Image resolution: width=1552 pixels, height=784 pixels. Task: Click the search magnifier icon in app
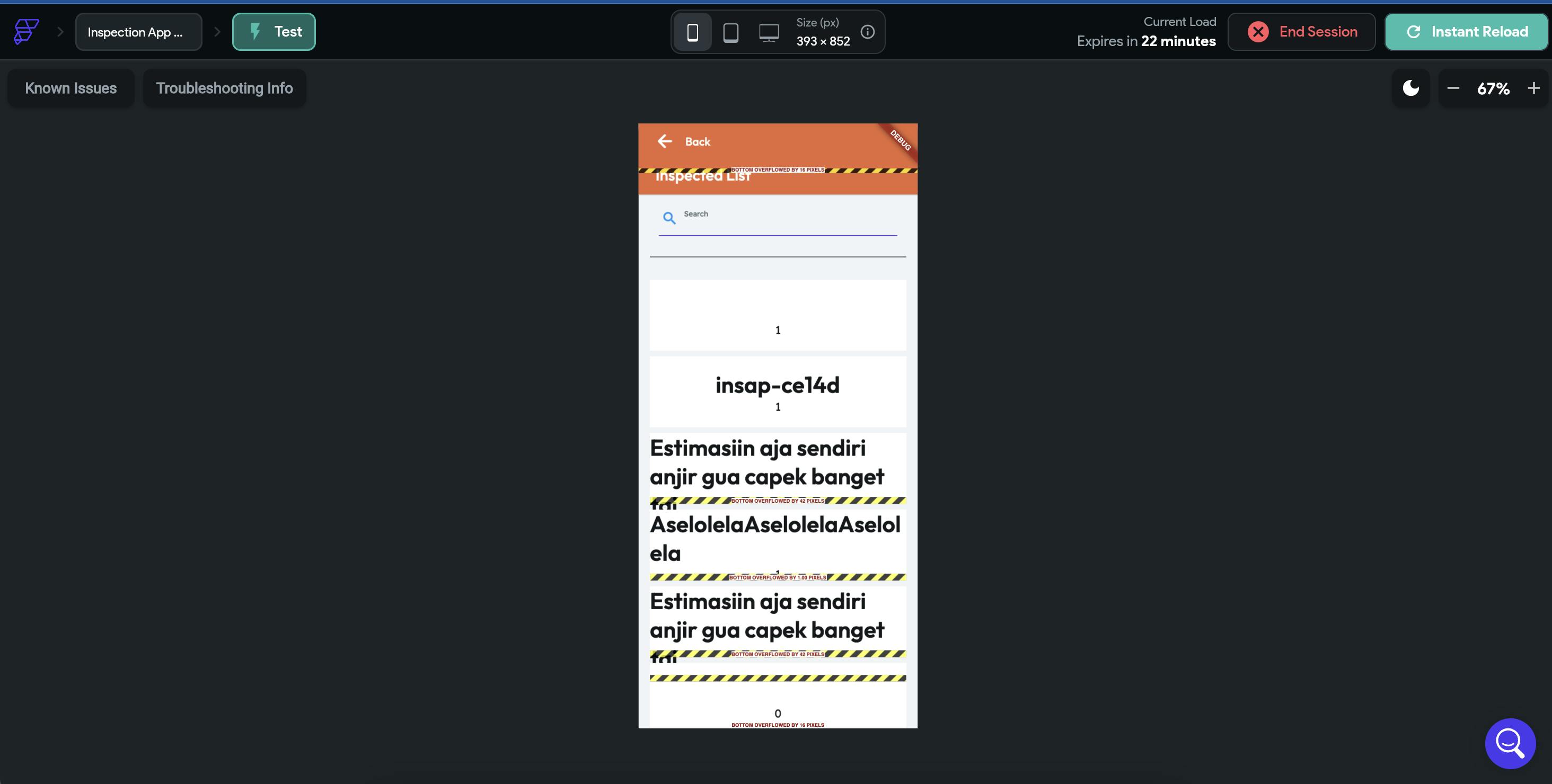pos(669,218)
